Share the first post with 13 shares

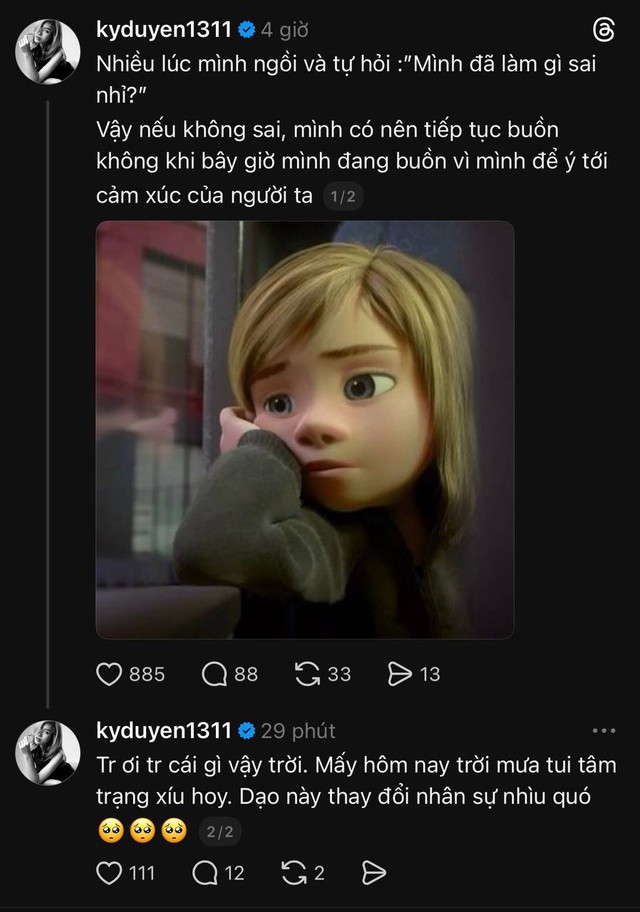pyautogui.click(x=400, y=675)
